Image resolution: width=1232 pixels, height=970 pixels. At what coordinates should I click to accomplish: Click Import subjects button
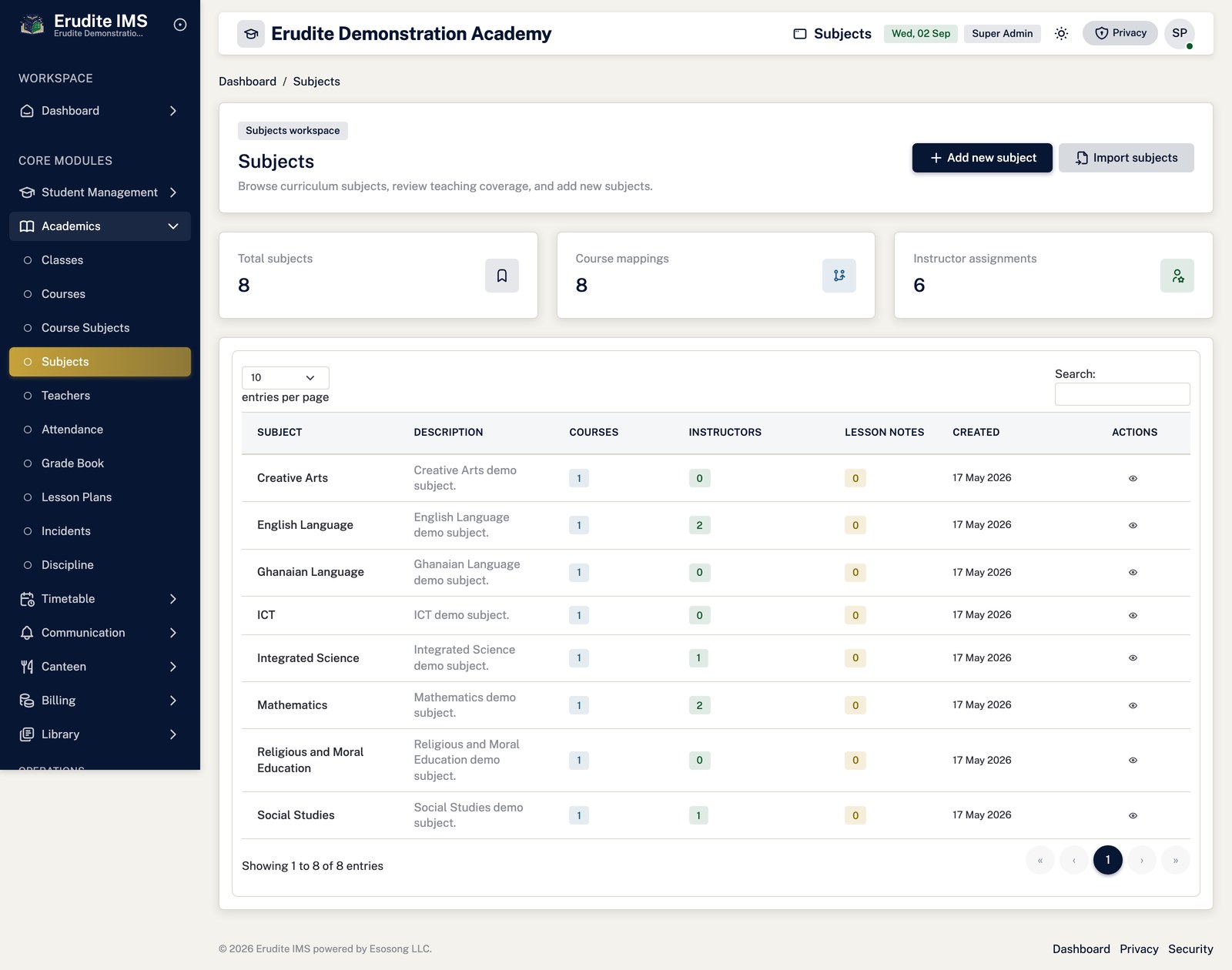pyautogui.click(x=1127, y=158)
